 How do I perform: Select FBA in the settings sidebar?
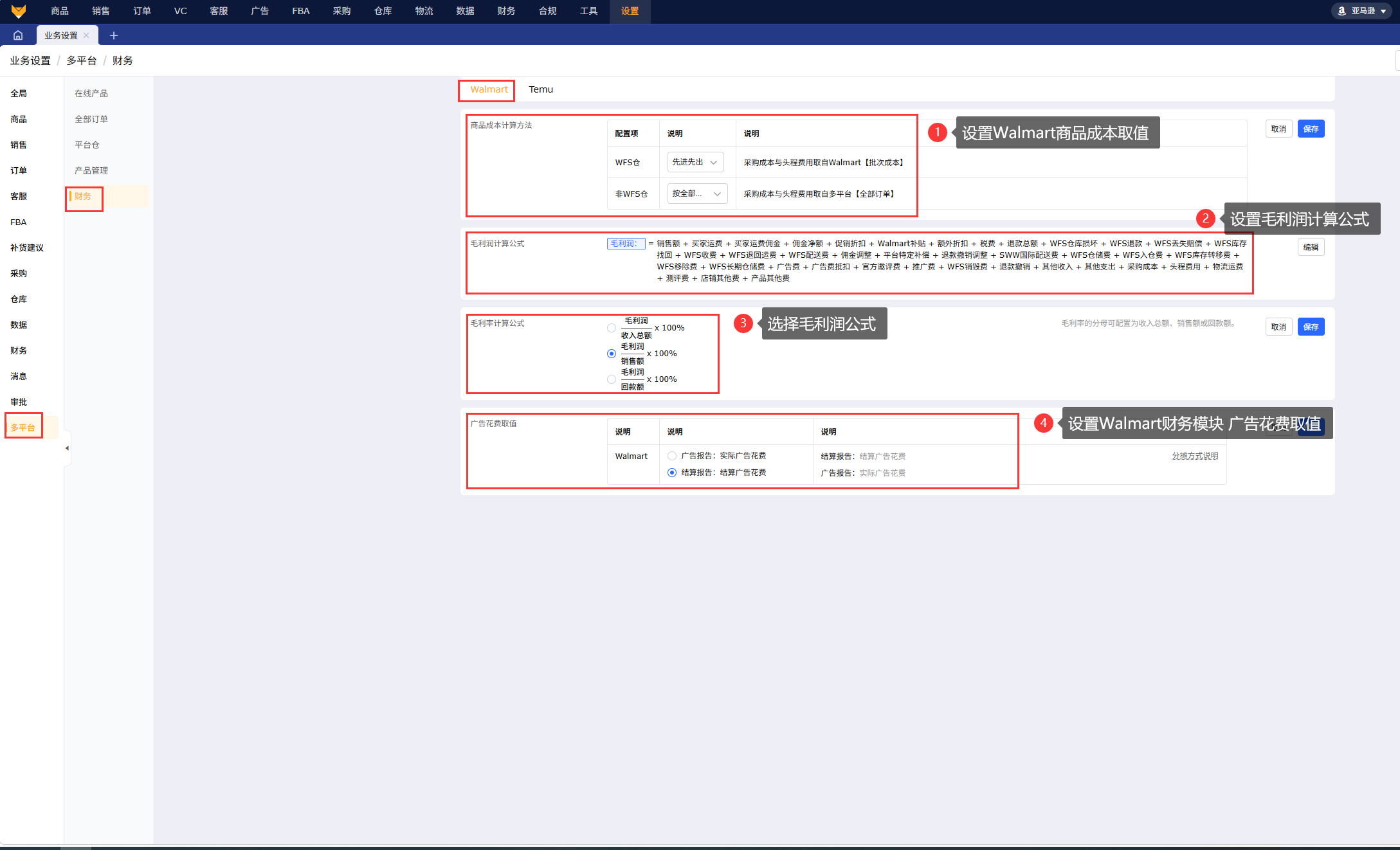coord(19,222)
